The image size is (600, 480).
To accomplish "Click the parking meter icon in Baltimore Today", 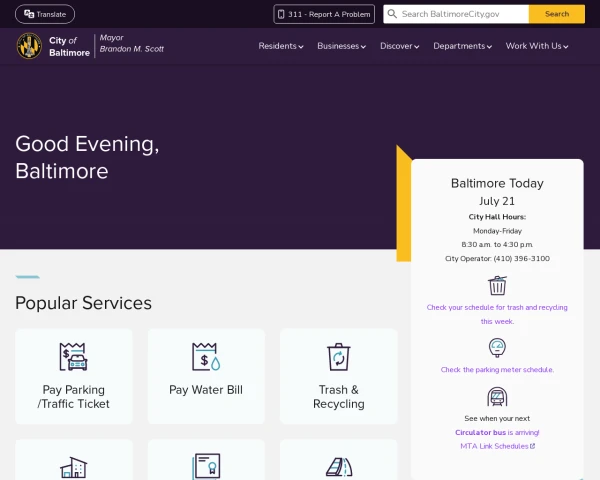I will [497, 348].
